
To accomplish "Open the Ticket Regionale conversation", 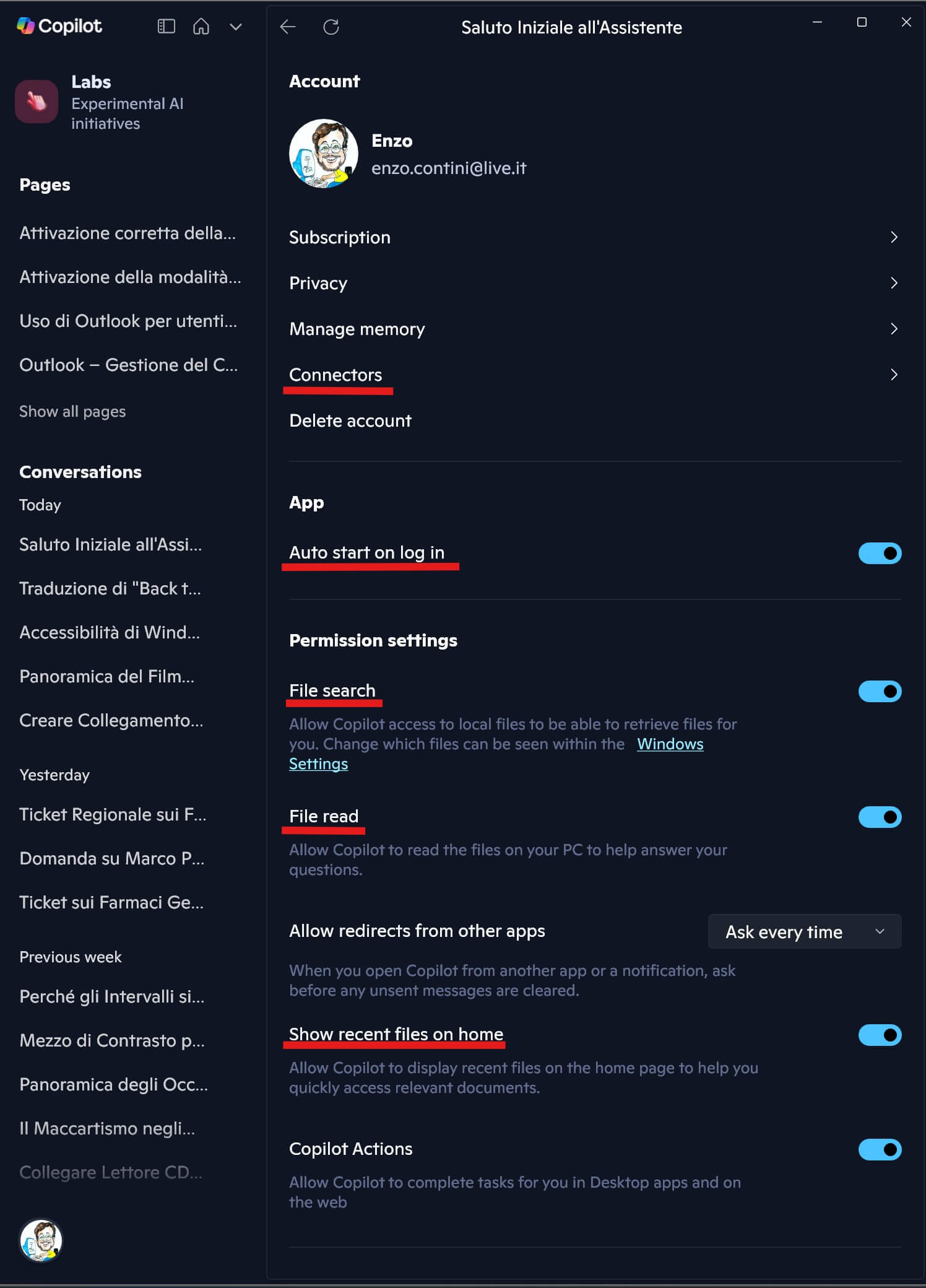I will point(113,814).
